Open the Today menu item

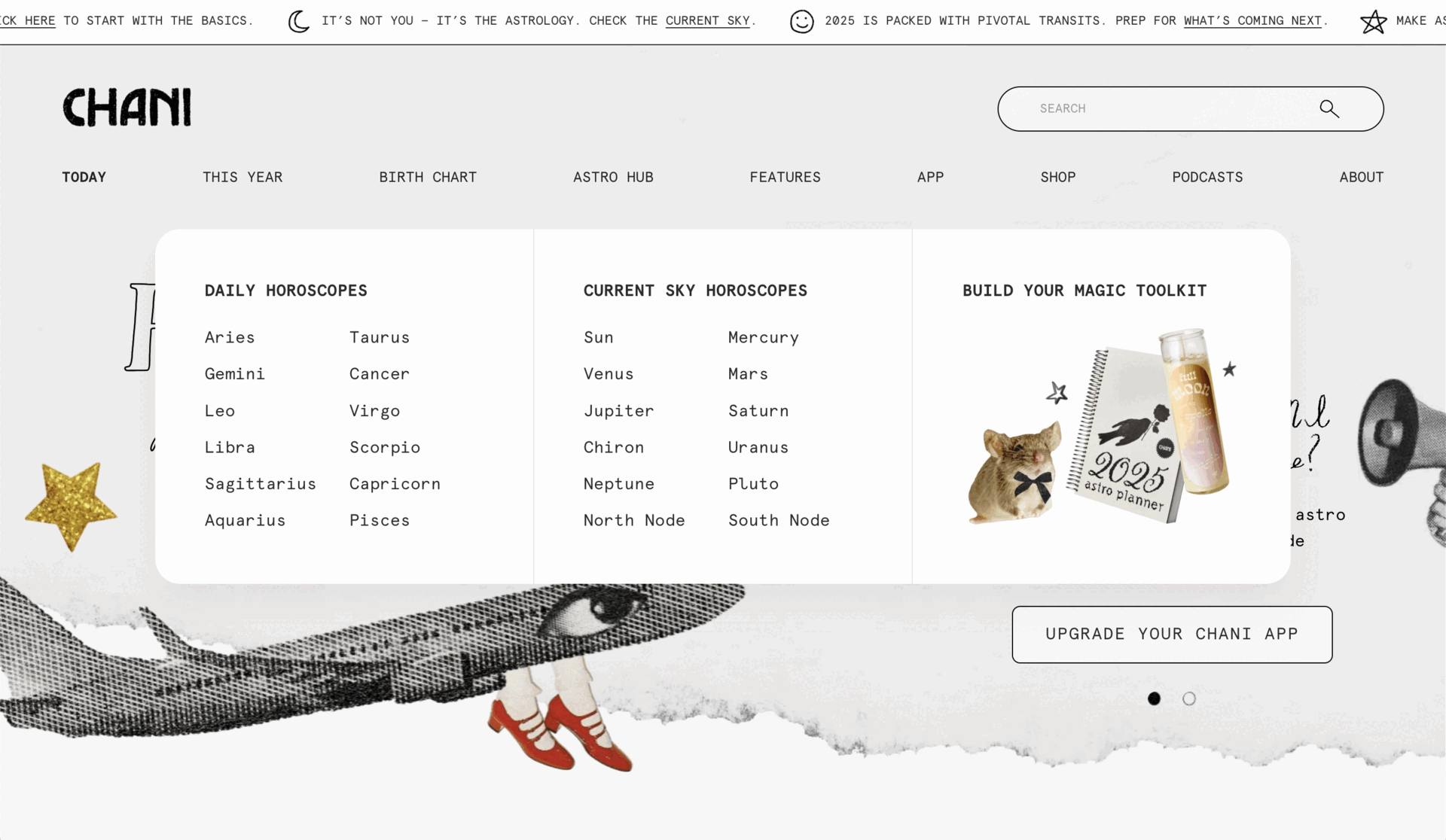[x=84, y=177]
